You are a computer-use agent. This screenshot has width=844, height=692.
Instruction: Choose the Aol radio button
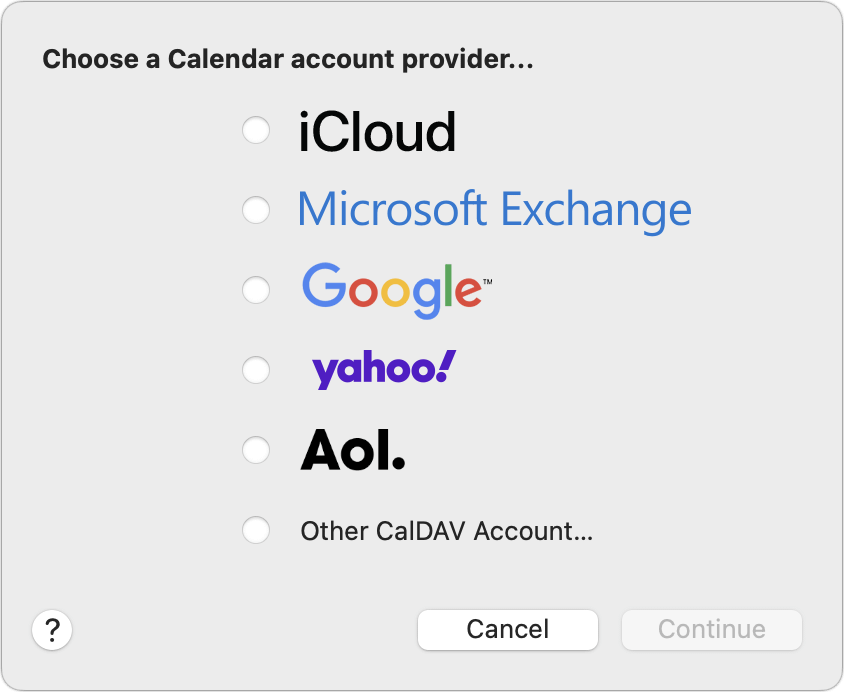[256, 450]
